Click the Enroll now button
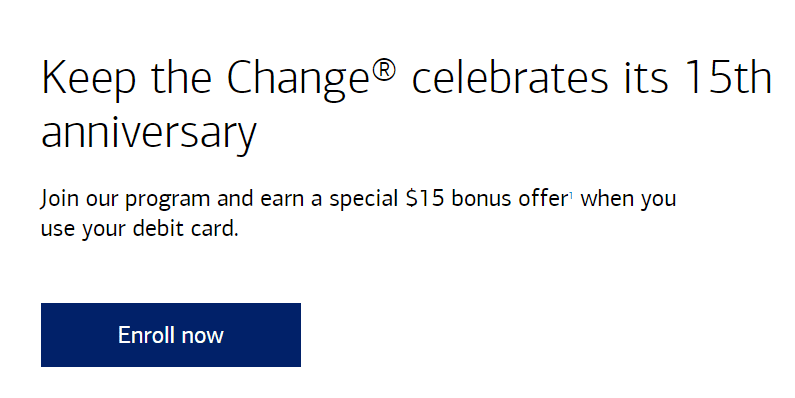This screenshot has height=398, width=795. coord(171,335)
